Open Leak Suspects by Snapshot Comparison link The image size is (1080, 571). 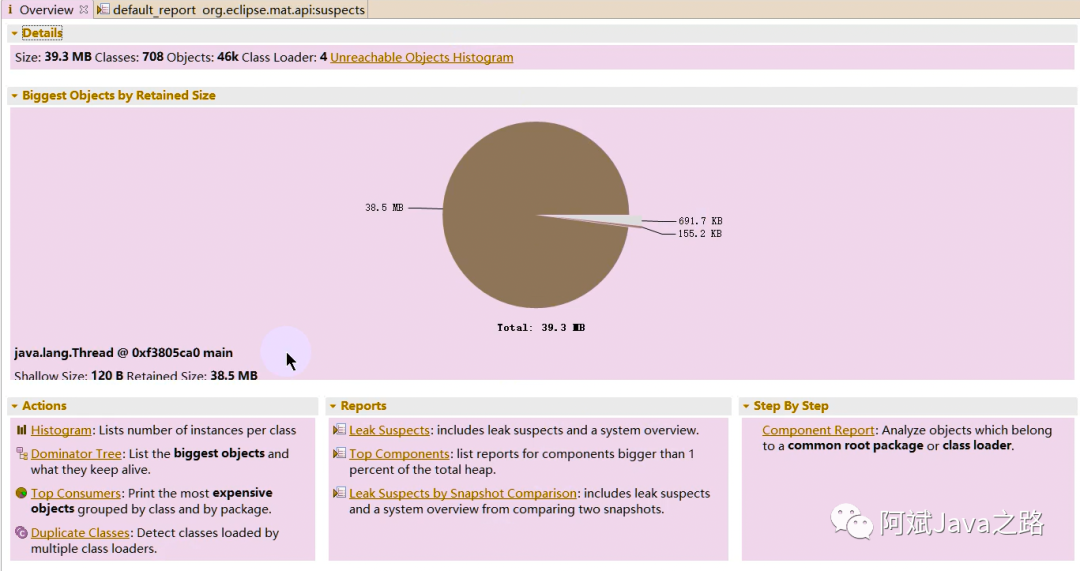[462, 493]
